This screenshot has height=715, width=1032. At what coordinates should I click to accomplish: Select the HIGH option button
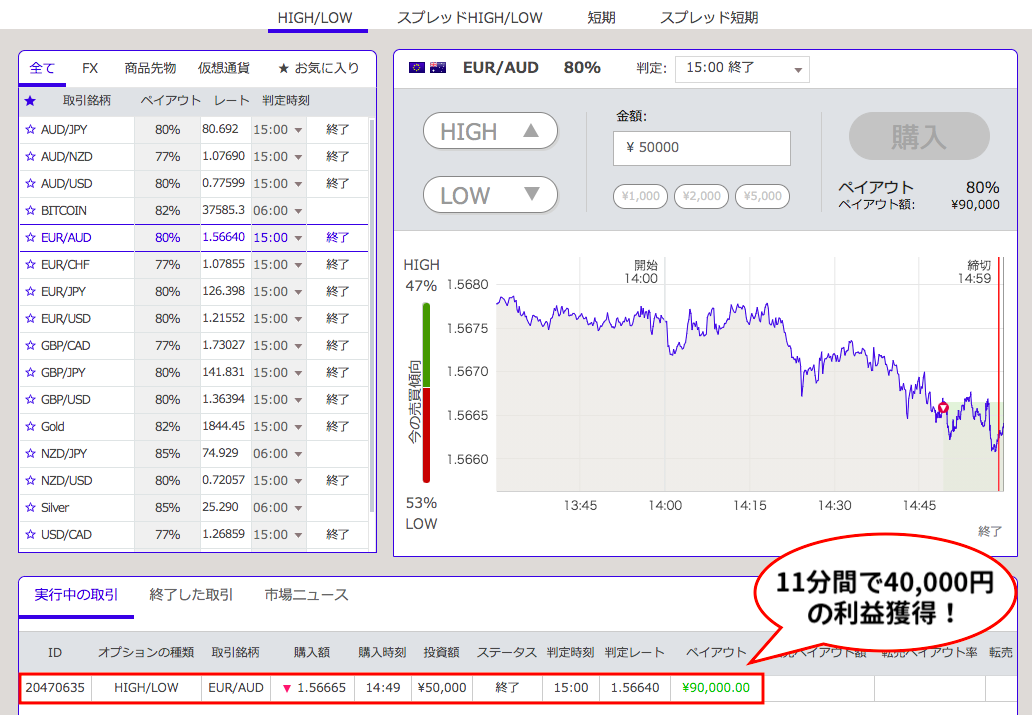click(x=489, y=131)
